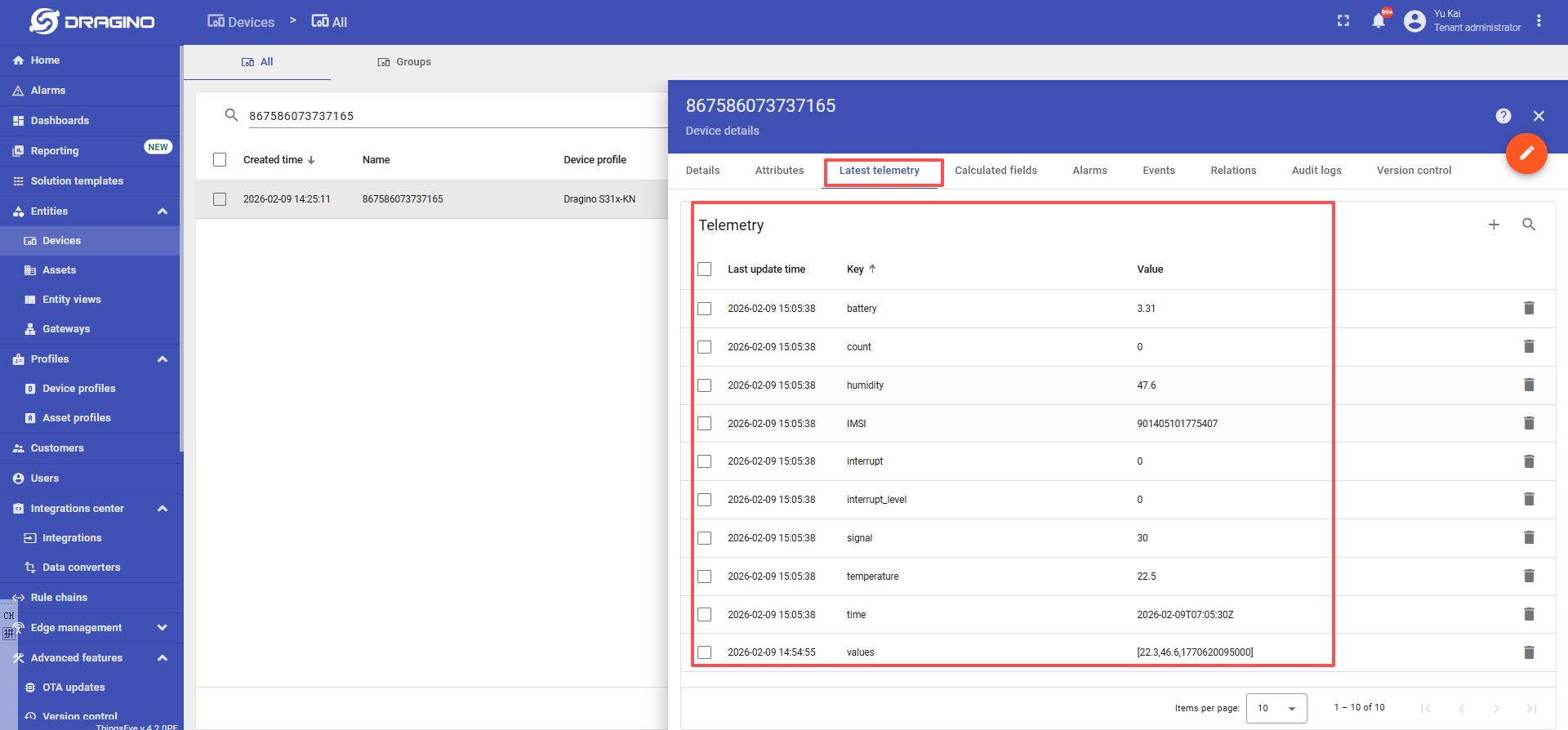Expand Edge management section
1568x730 pixels.
[163, 628]
